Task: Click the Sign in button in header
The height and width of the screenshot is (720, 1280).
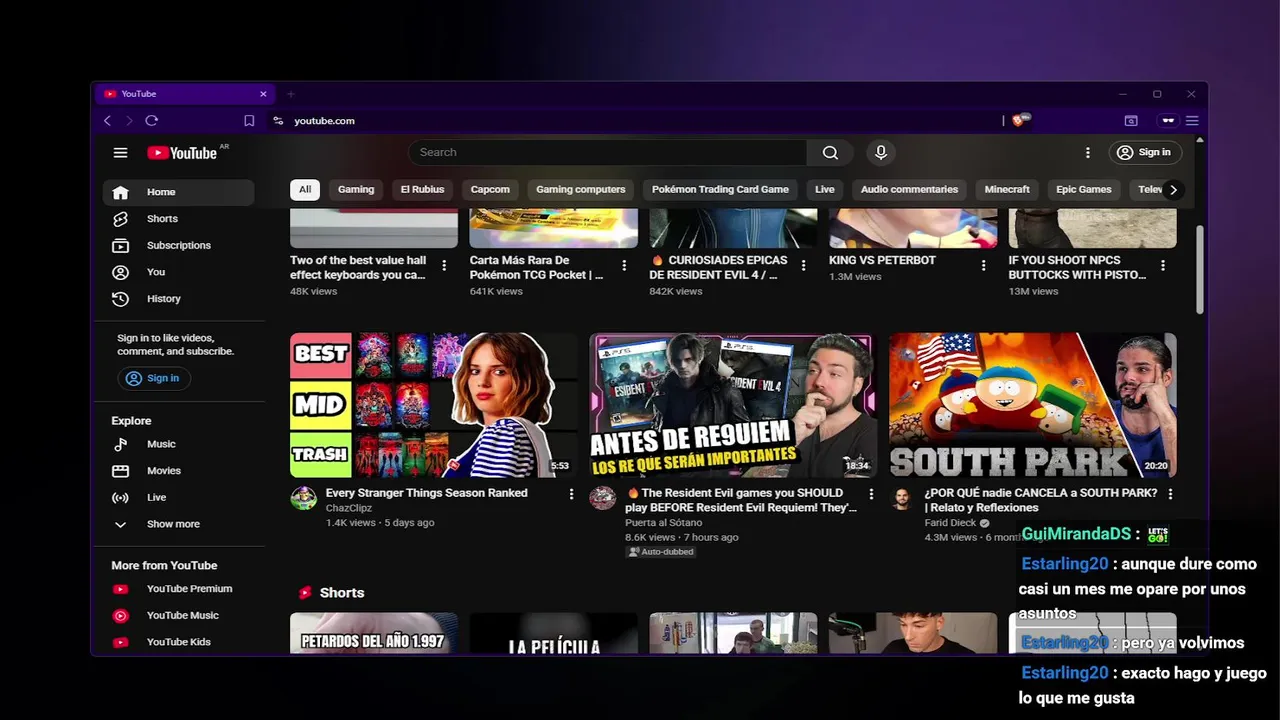Action: 1145,152
